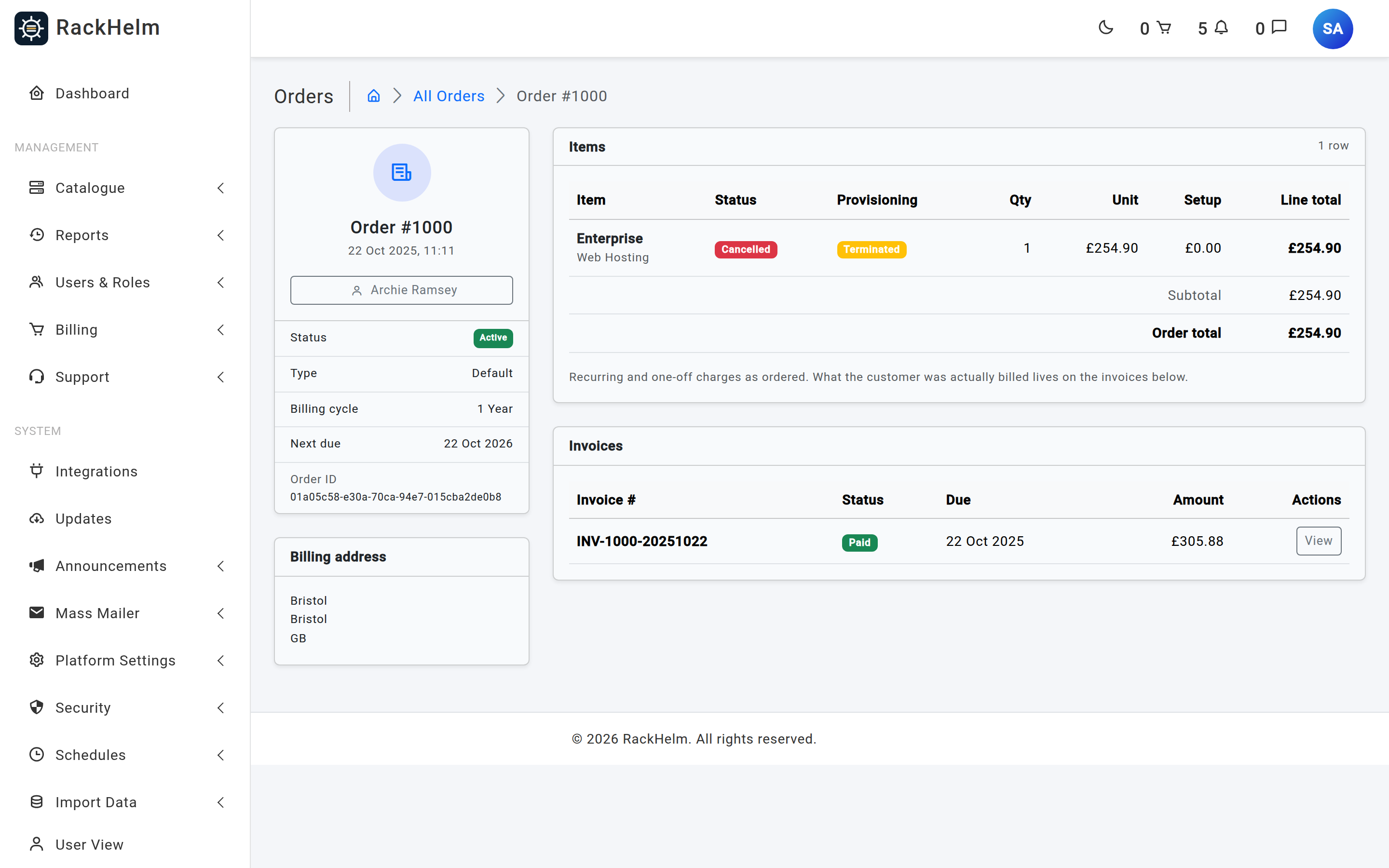Click invoice number INV-1000-20251022
Screen dimensions: 1389x868
point(642,542)
